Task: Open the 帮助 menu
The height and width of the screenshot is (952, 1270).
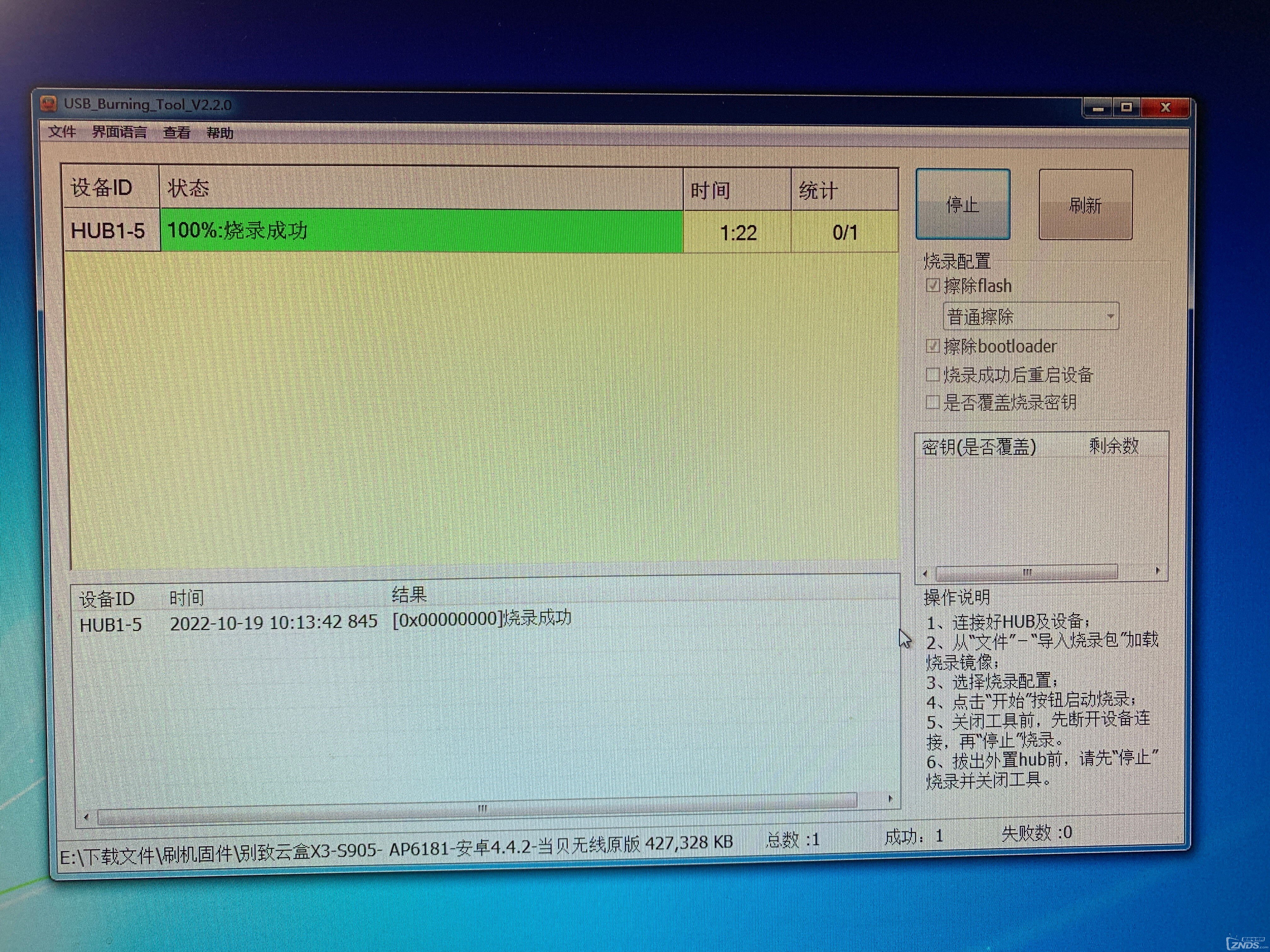Action: (x=220, y=133)
